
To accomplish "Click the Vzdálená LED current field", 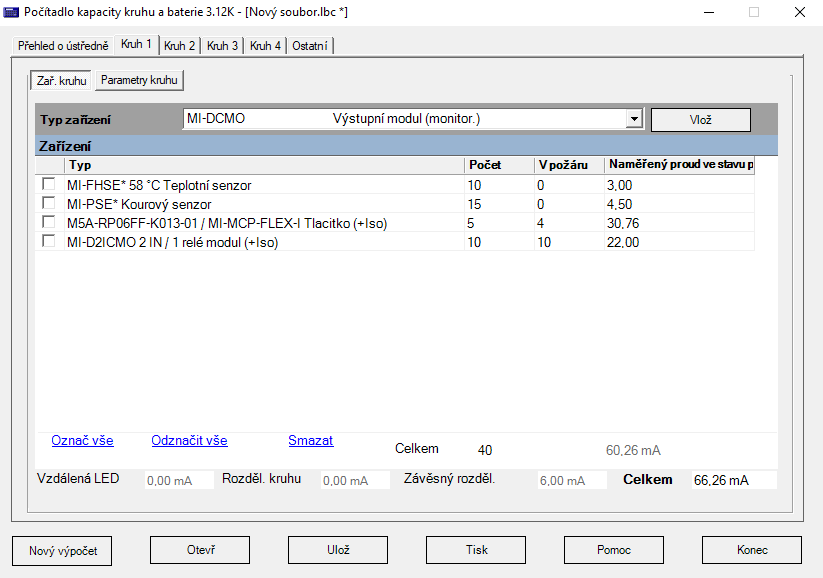I will coord(179,481).
